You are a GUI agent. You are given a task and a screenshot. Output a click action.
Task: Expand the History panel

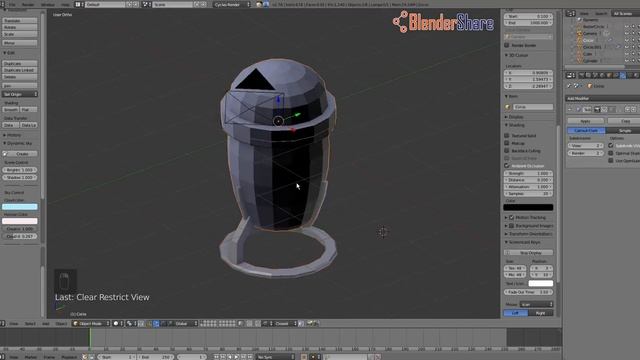[13, 135]
